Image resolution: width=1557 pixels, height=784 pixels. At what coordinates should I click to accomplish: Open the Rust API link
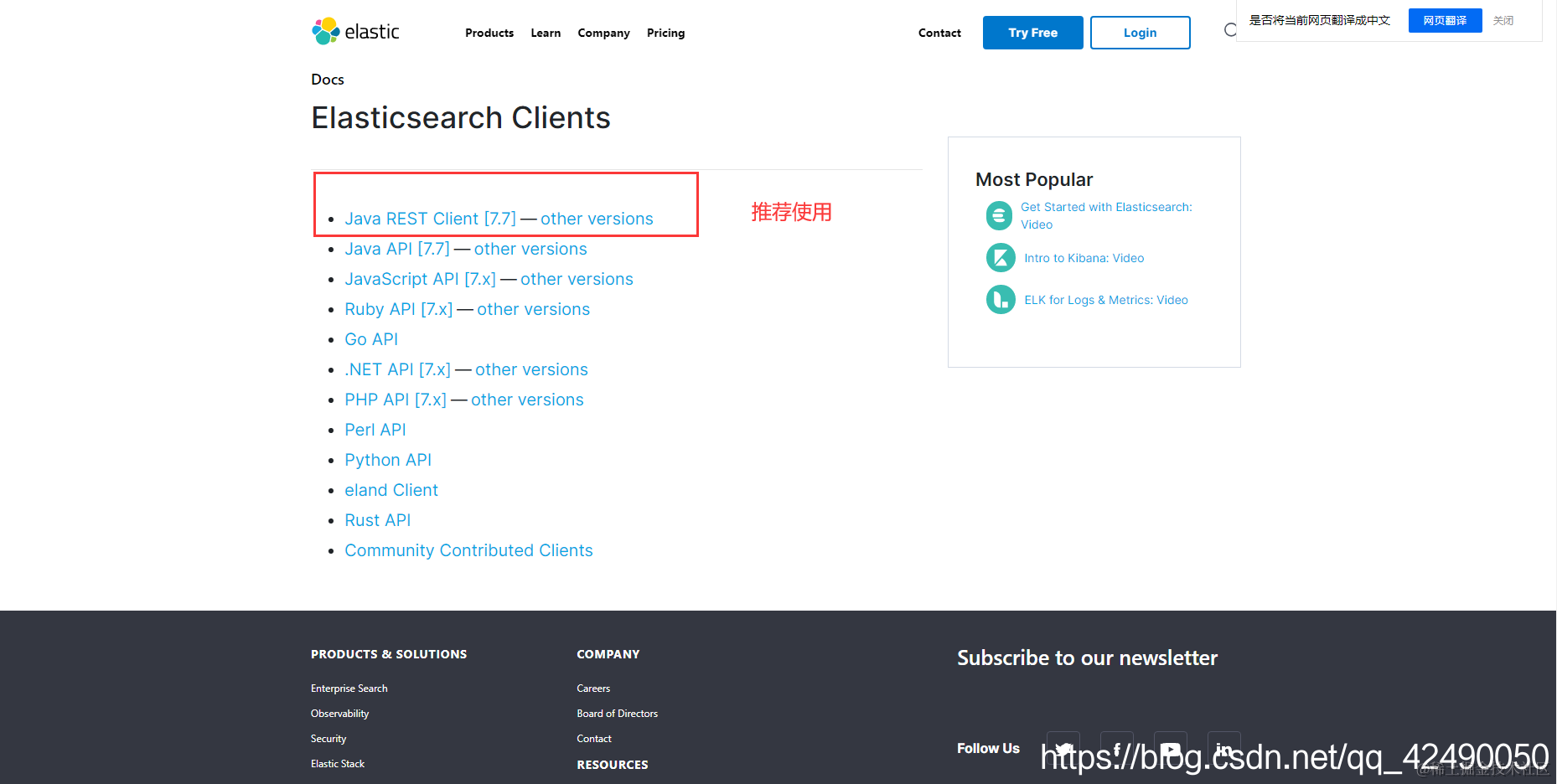[x=378, y=520]
